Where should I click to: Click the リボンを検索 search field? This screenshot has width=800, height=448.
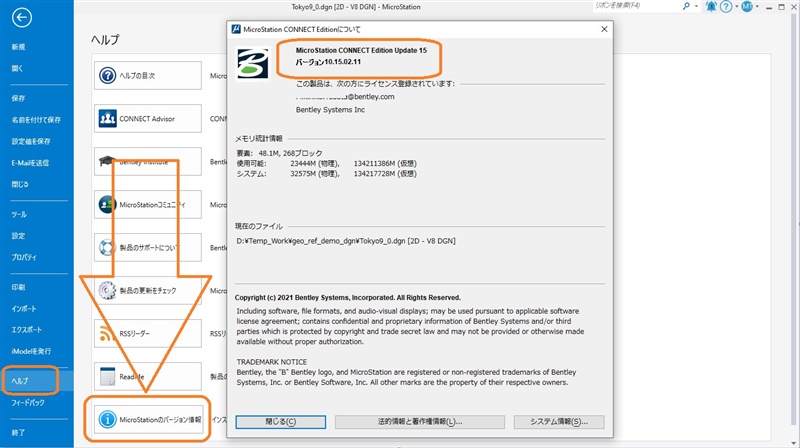(636, 6)
